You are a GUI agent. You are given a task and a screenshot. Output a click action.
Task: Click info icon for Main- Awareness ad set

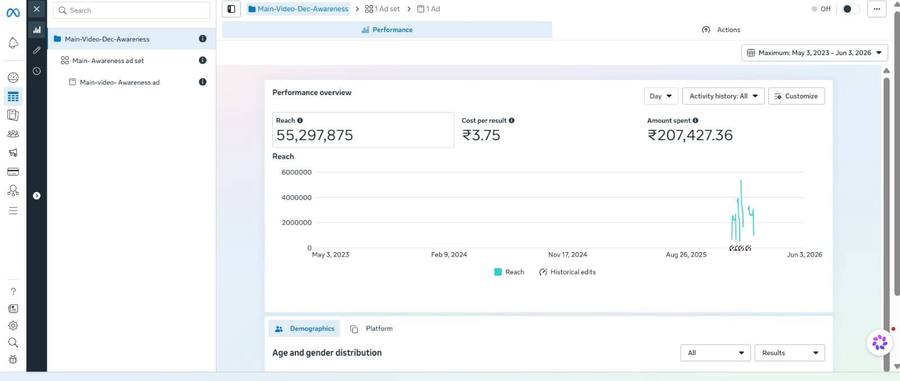tap(203, 60)
